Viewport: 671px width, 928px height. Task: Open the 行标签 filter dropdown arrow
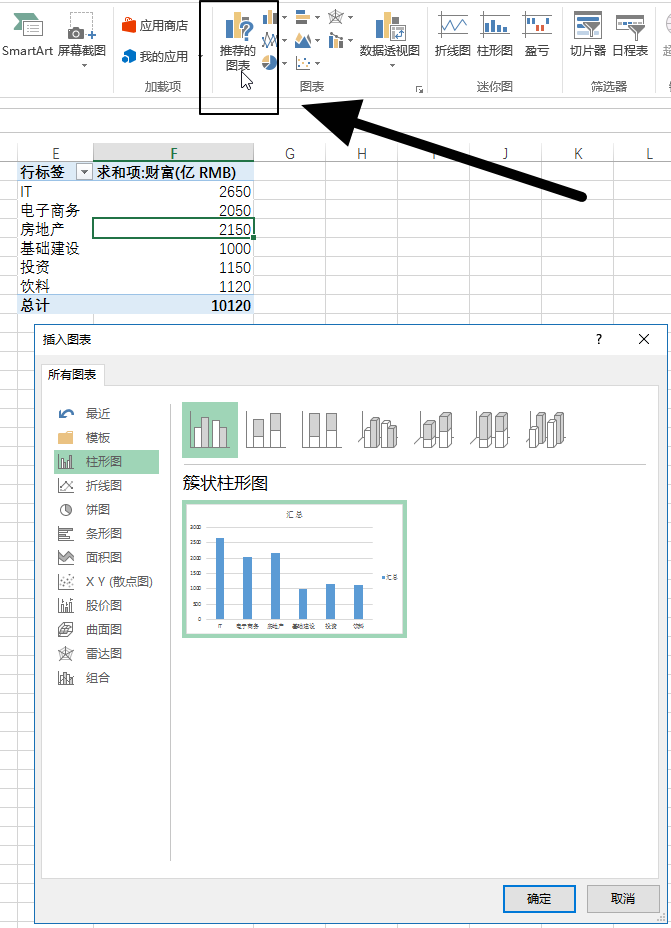(x=83, y=172)
